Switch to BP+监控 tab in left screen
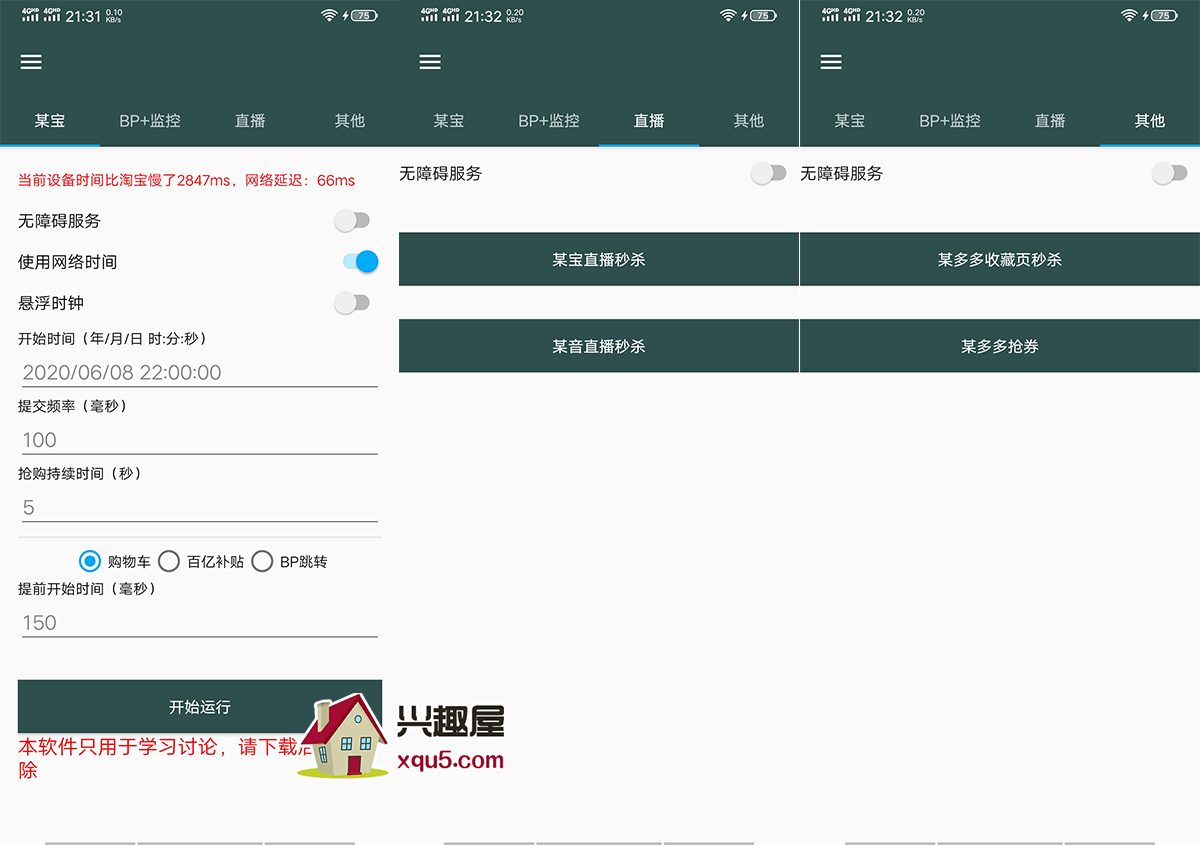The image size is (1200, 845). 150,121
